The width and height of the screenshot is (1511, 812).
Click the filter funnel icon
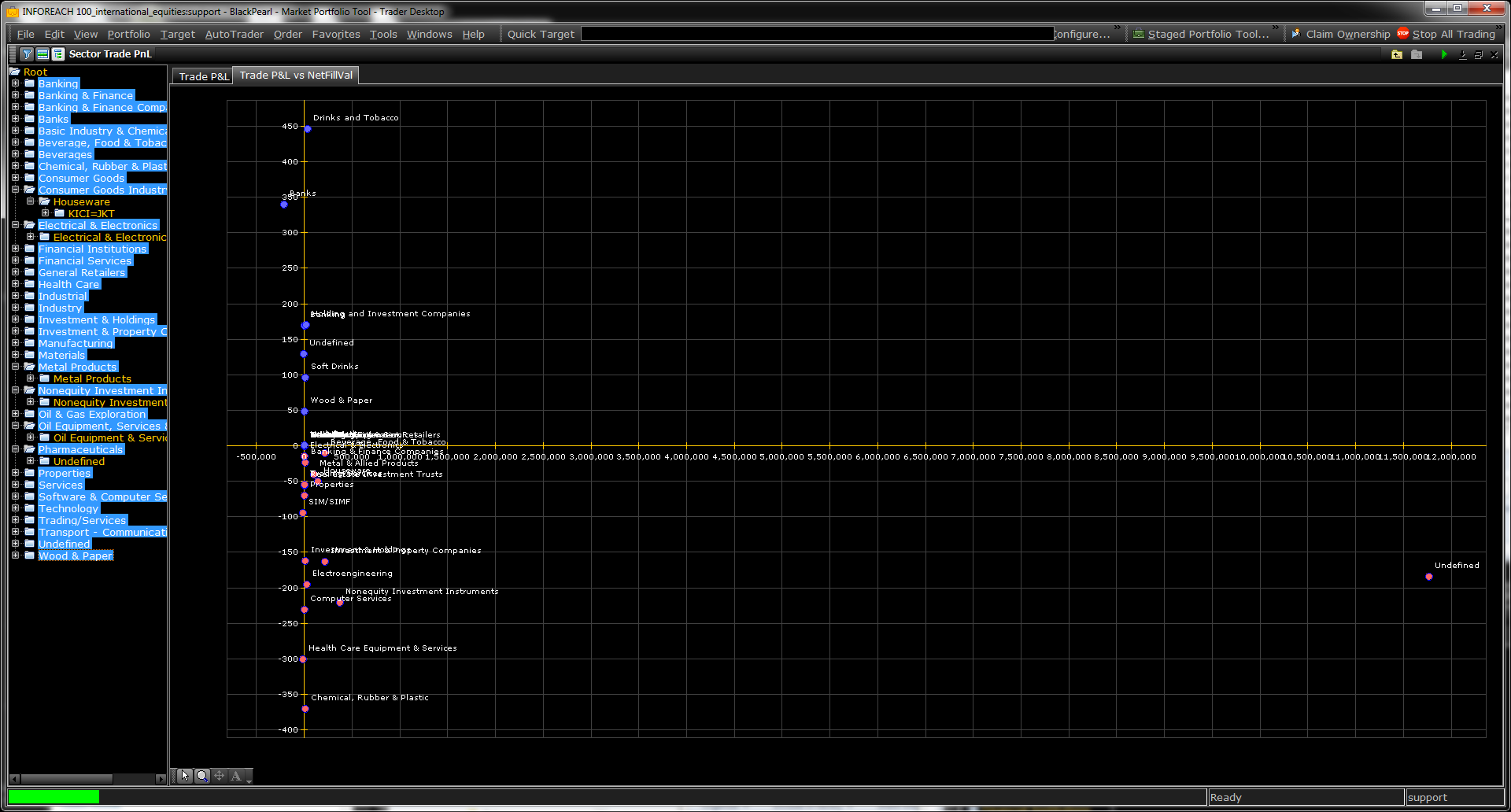click(x=27, y=54)
